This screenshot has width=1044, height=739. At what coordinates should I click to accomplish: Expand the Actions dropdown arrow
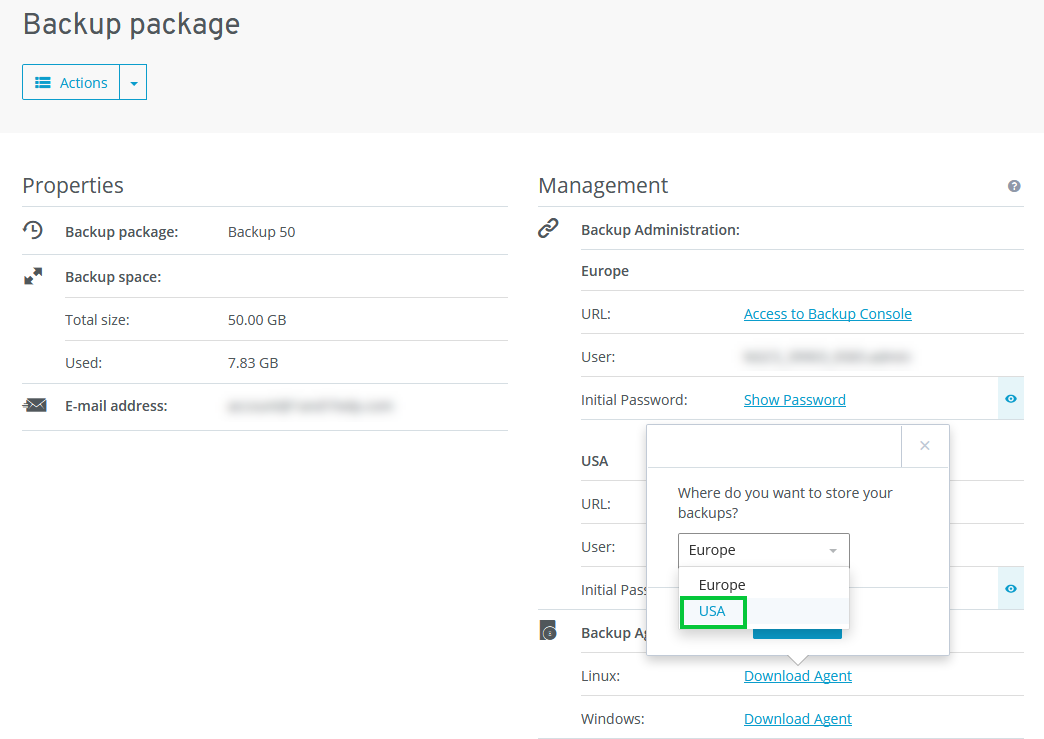point(134,83)
